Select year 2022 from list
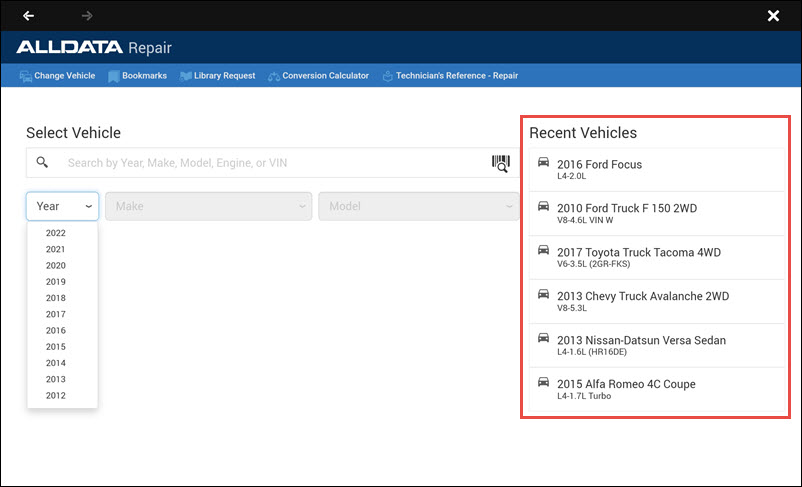802x487 pixels. 56,233
